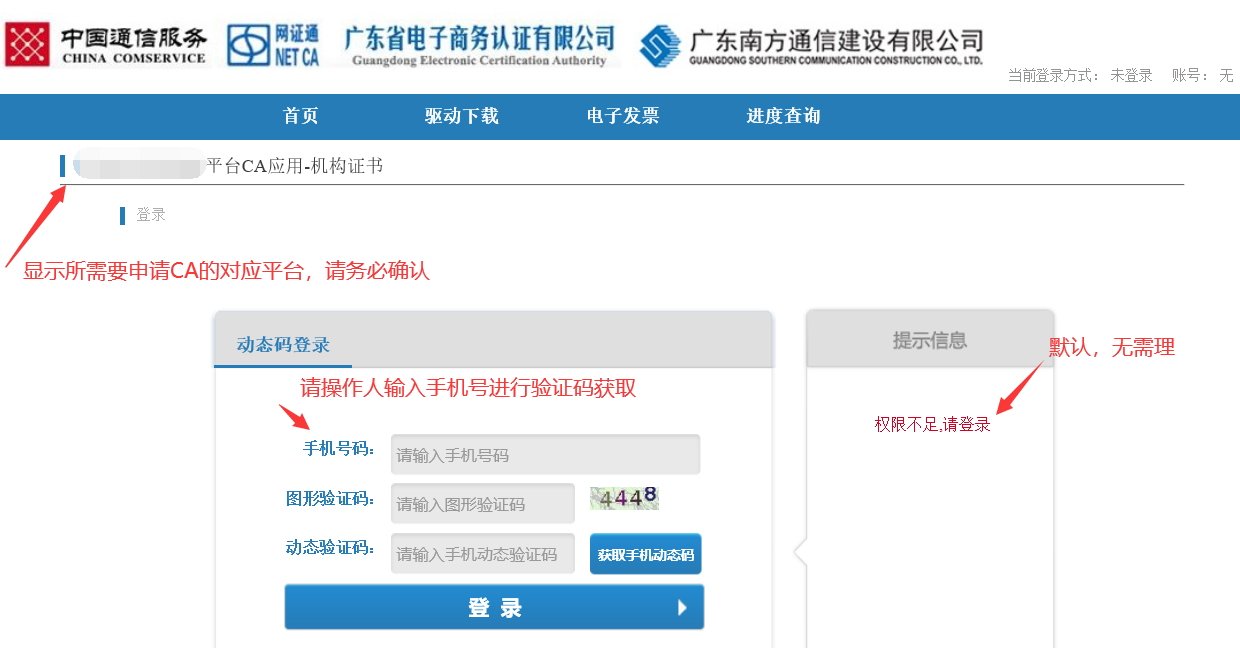
Task: Click the 动态验证码 SMS code field
Action: (x=482, y=554)
